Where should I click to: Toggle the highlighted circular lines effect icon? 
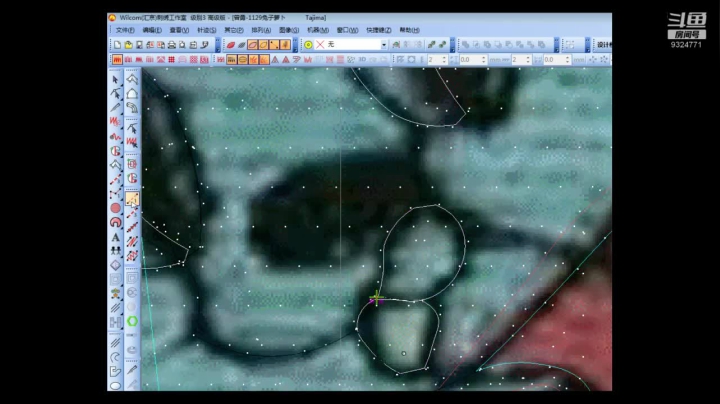point(242,60)
